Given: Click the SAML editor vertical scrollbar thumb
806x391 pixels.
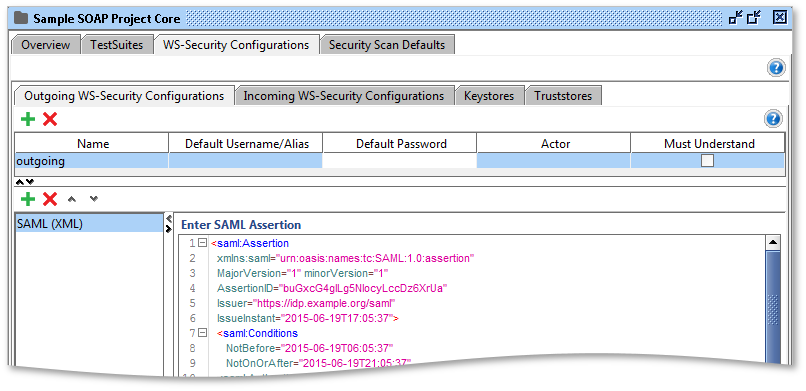Looking at the screenshot, I should coord(773,307).
